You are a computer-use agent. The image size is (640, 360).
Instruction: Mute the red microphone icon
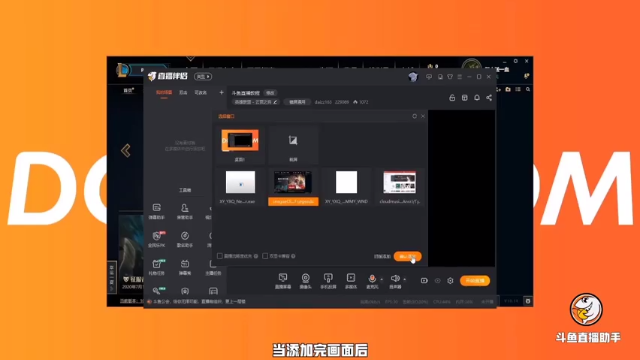click(372, 278)
